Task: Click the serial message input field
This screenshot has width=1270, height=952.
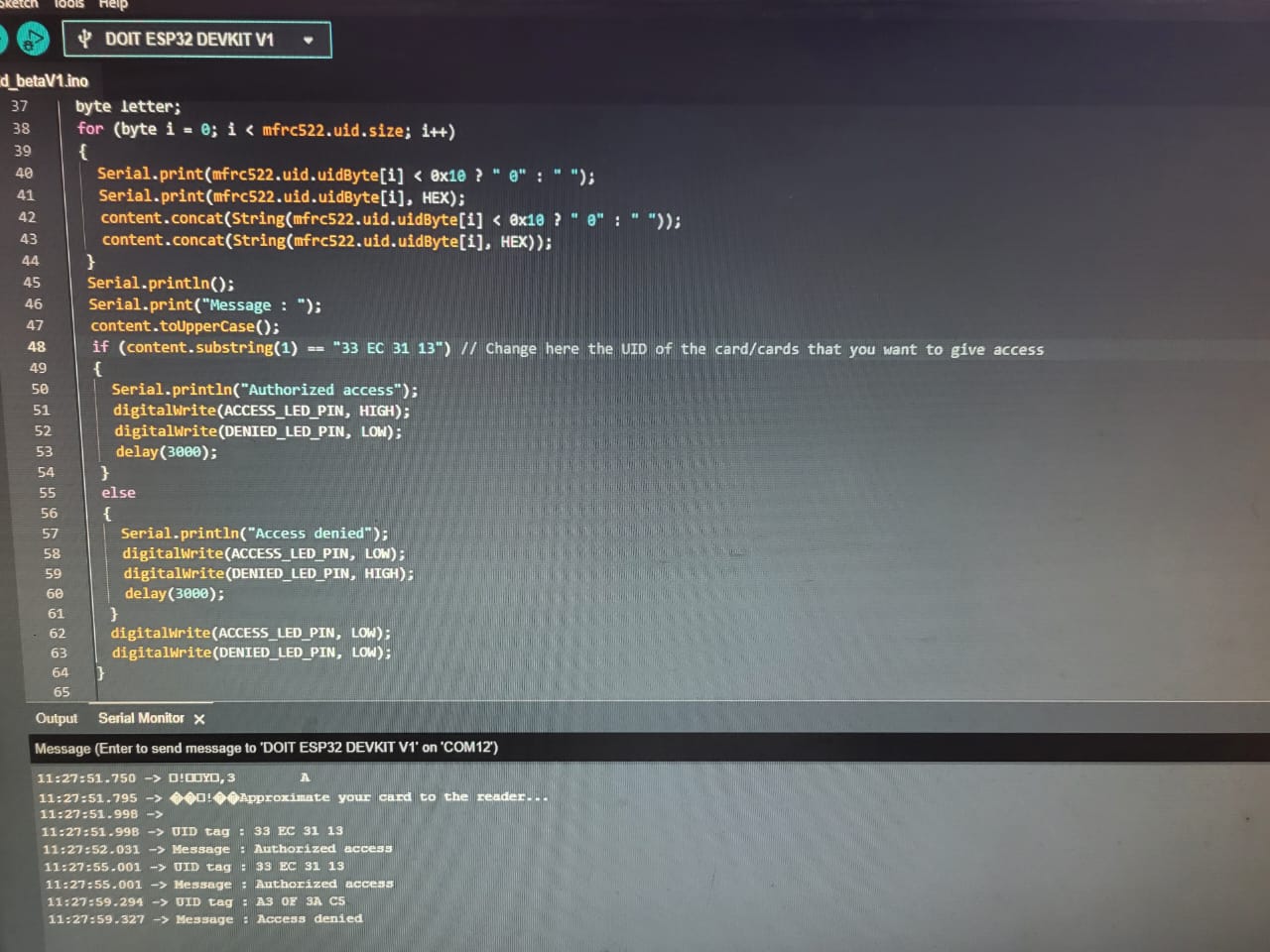Action: 650,748
